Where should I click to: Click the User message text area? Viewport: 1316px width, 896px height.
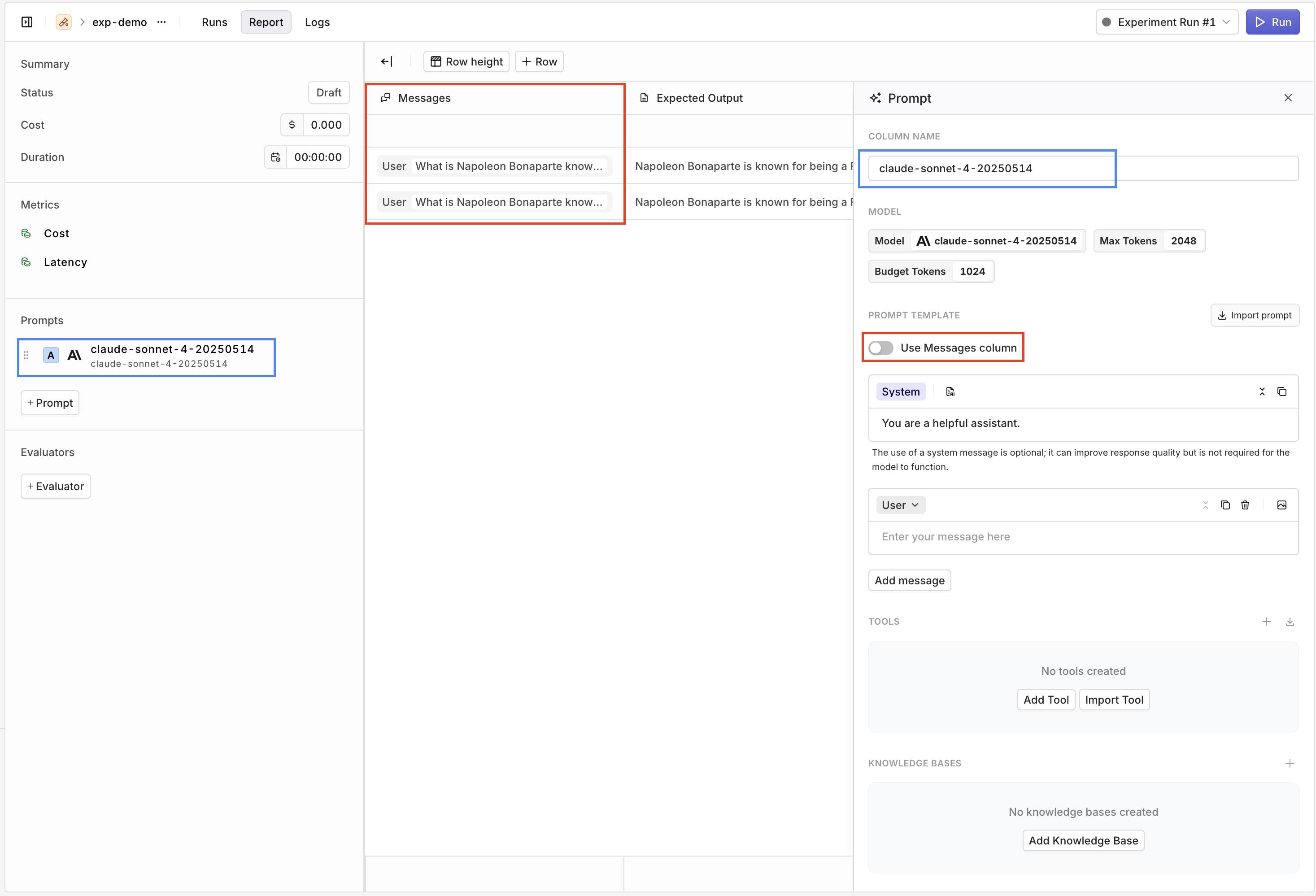click(x=1083, y=537)
